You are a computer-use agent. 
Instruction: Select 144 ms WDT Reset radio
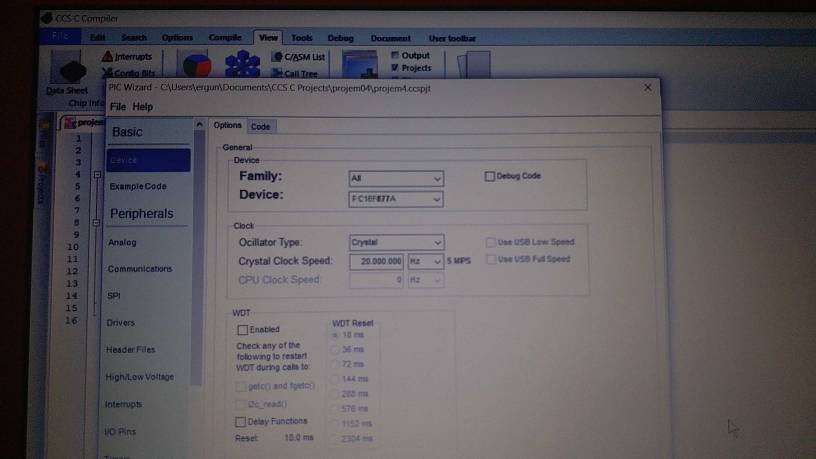(x=336, y=379)
